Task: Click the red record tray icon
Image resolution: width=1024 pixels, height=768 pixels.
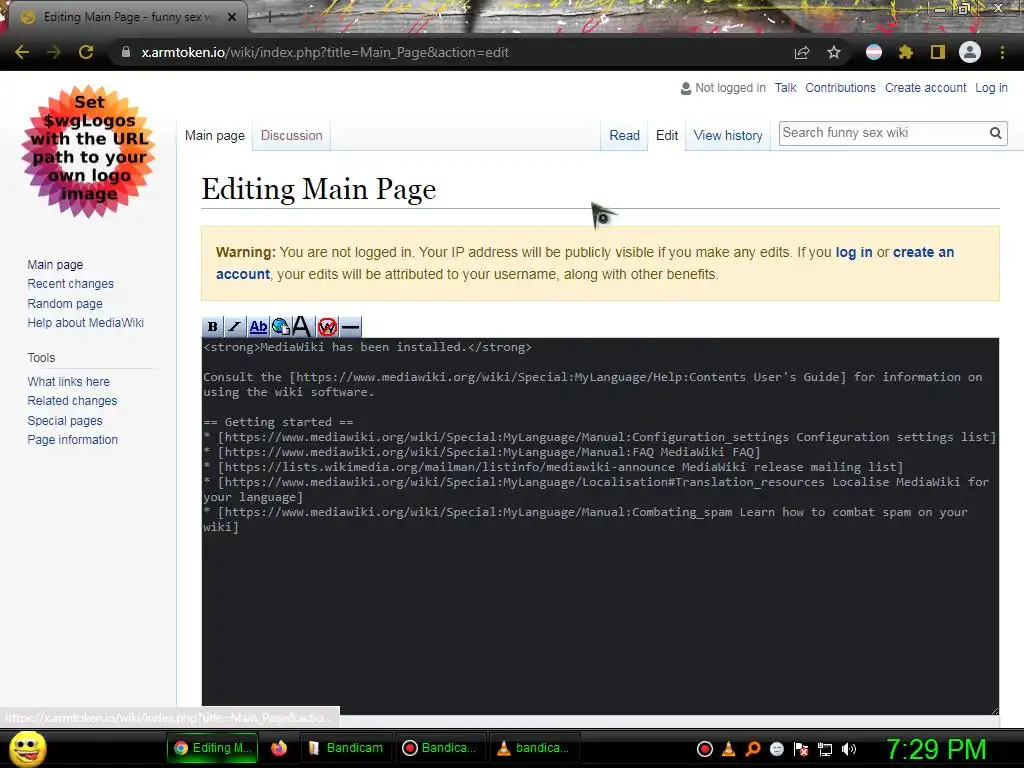Action: [x=705, y=749]
